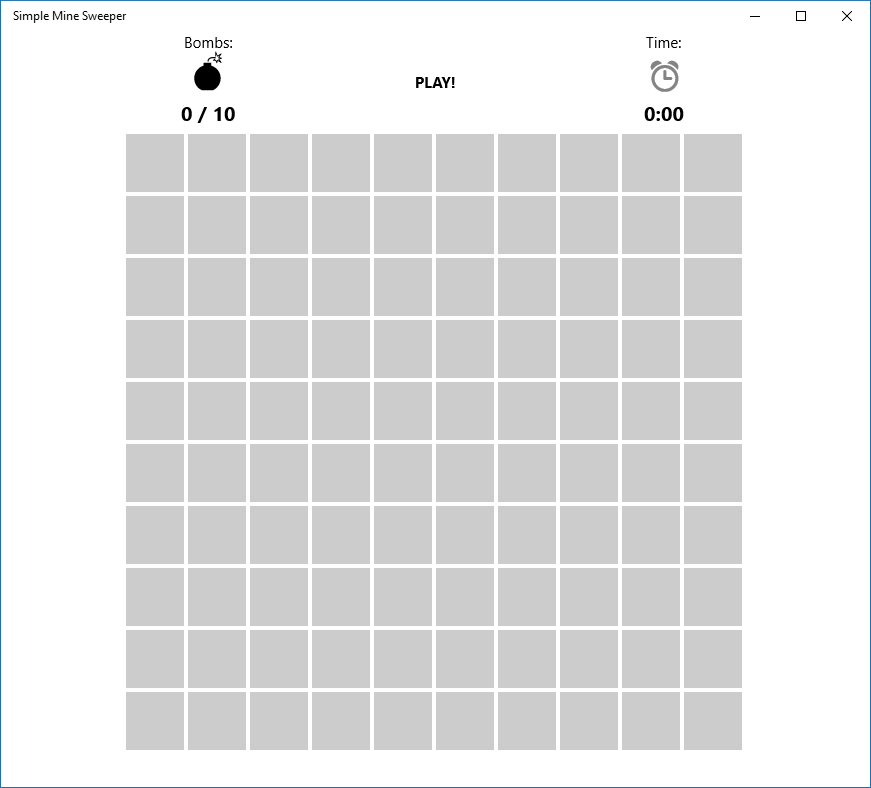Click the black bomb icon
The image size is (871, 788).
(208, 72)
